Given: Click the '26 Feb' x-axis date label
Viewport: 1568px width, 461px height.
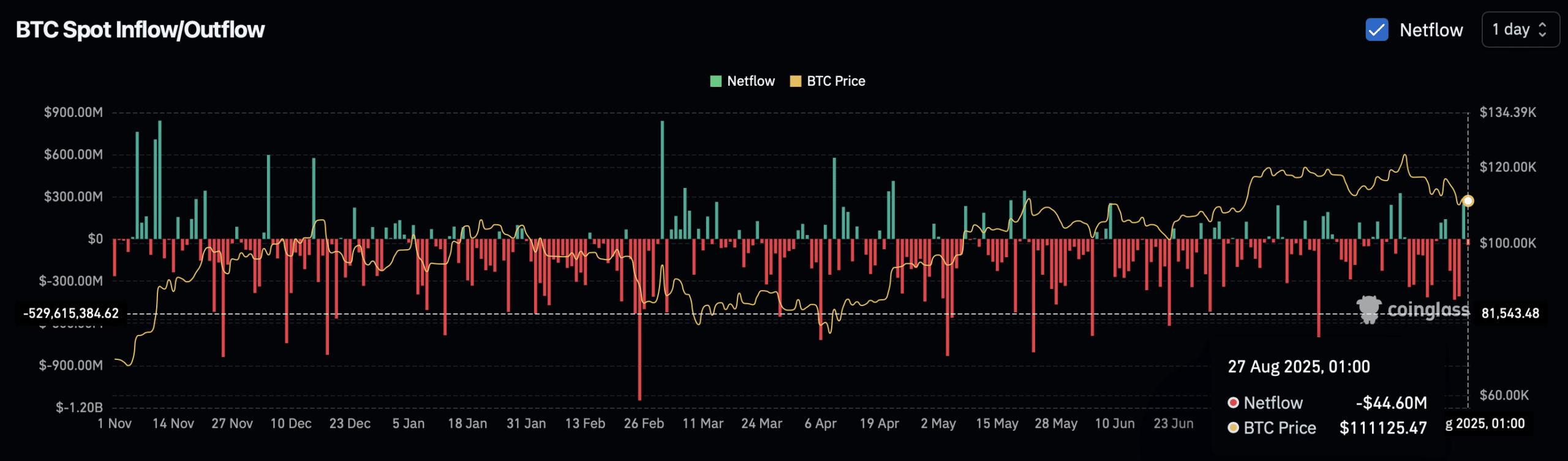Looking at the screenshot, I should pyautogui.click(x=644, y=424).
